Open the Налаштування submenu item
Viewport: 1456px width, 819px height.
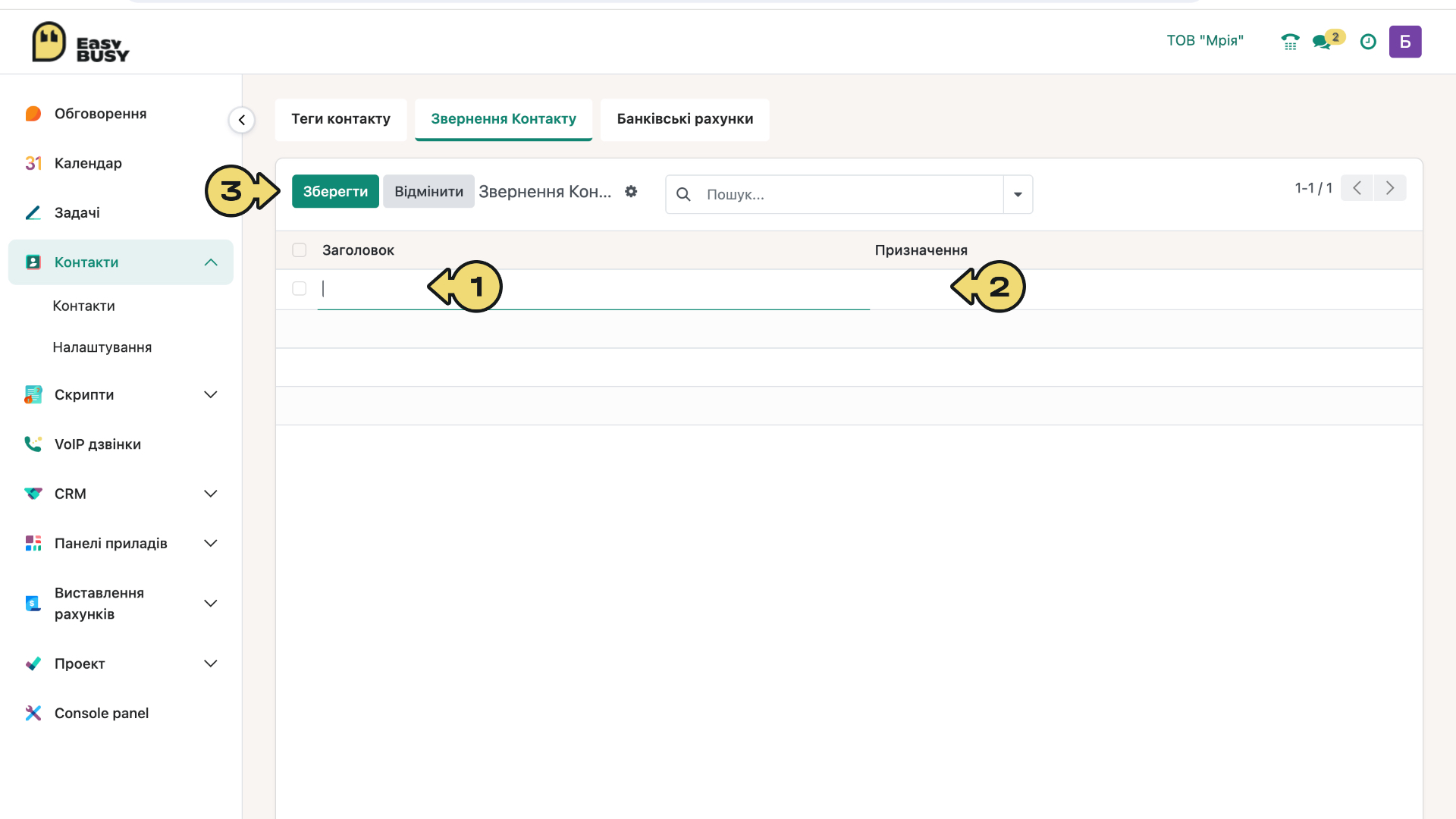[102, 347]
